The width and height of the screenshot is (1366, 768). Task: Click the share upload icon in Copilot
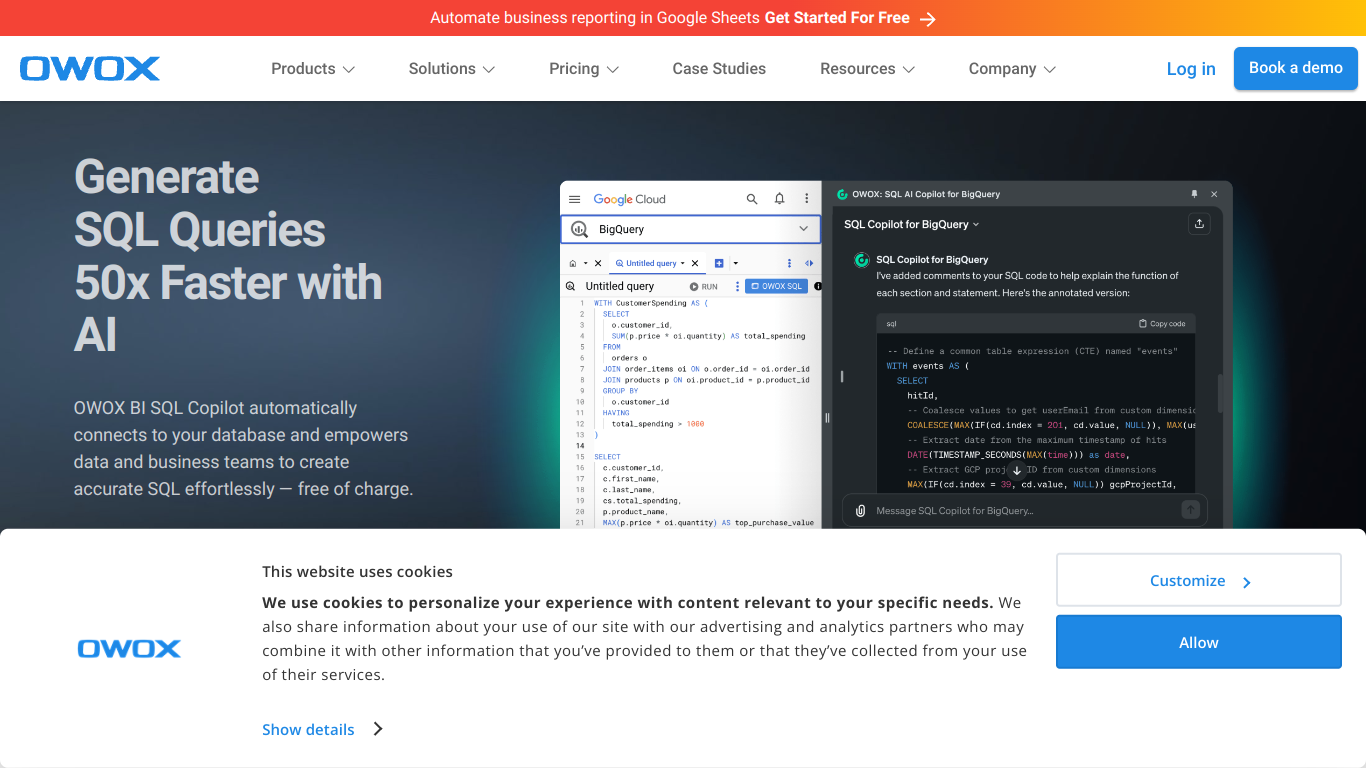1199,224
